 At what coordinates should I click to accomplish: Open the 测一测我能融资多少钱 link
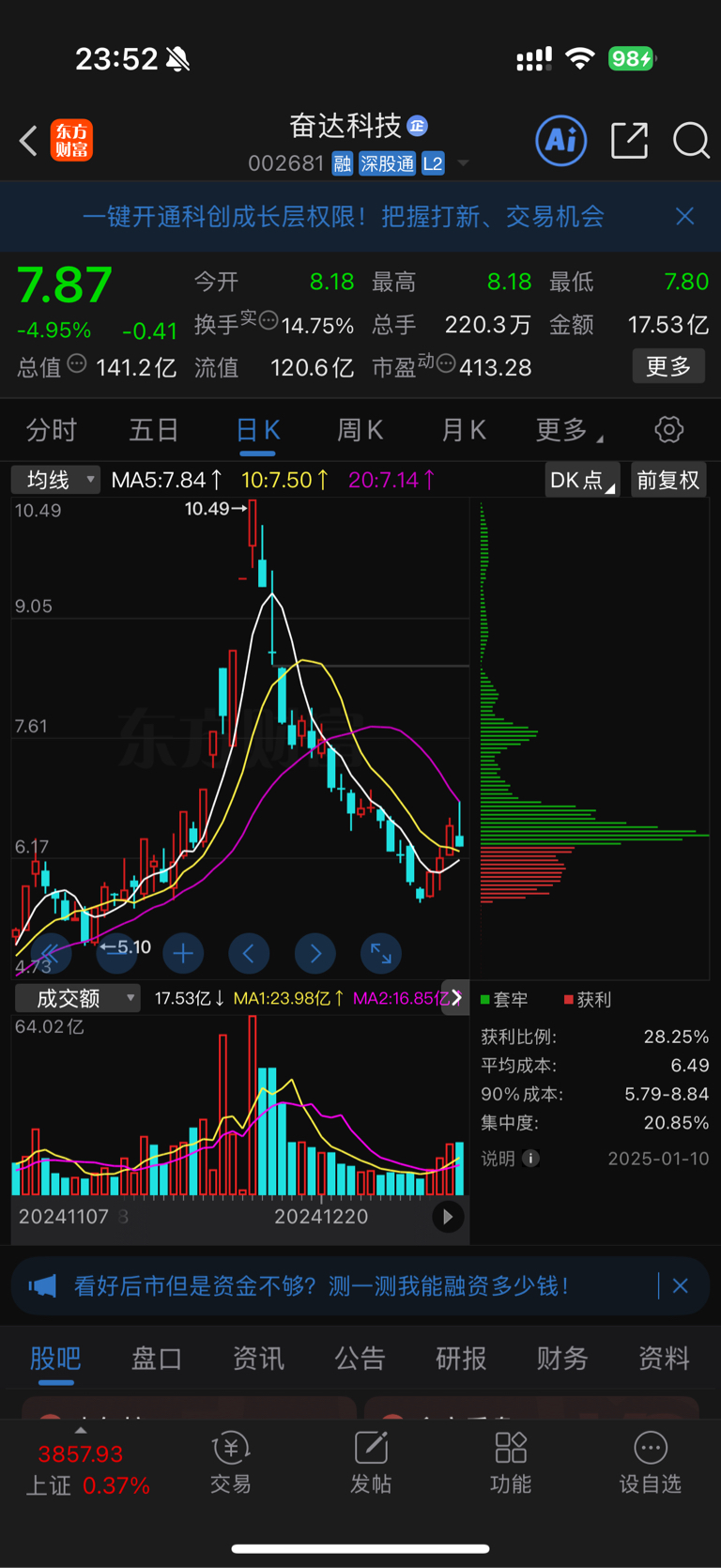449,1285
